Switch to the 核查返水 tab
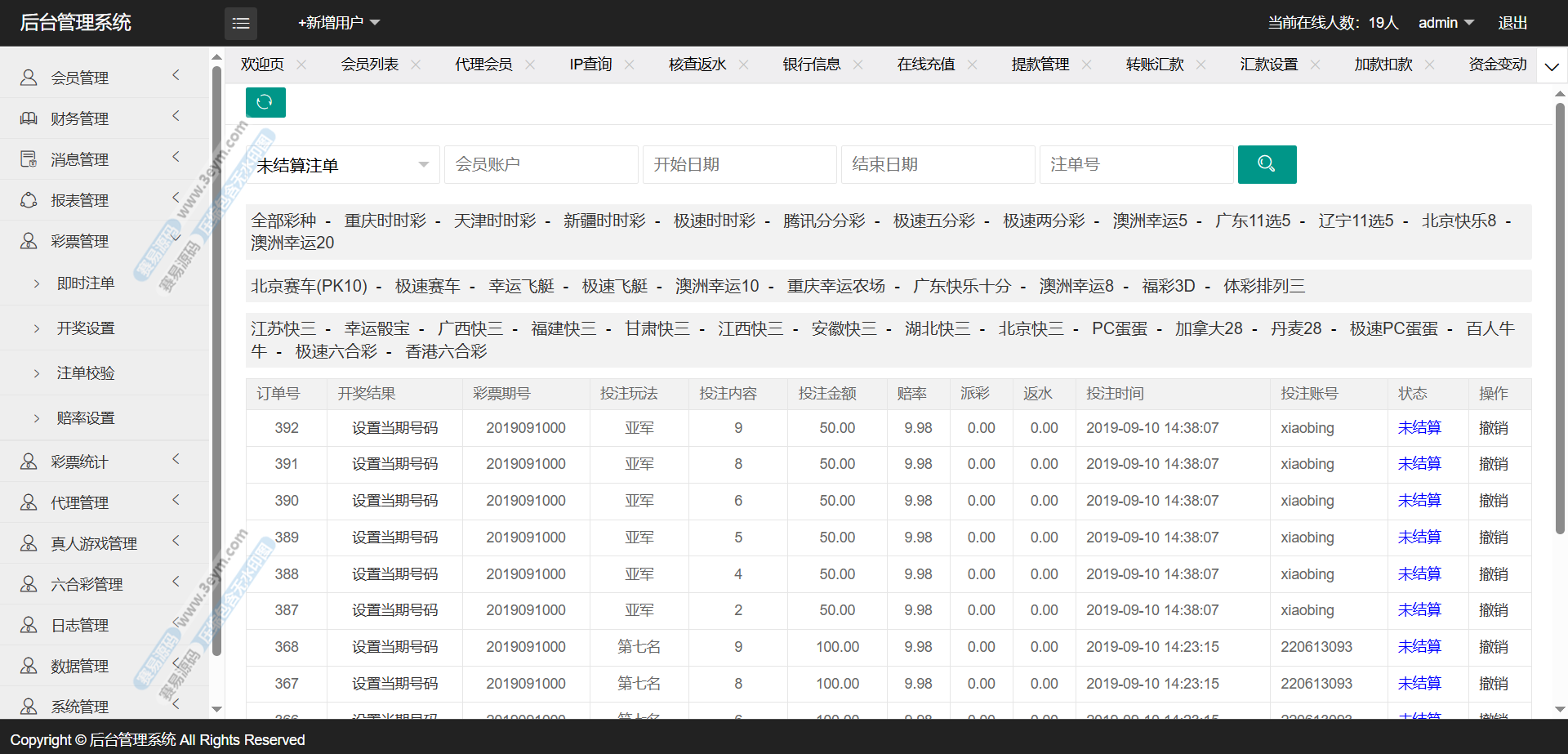Screen dimensions: 1568x754 697,65
